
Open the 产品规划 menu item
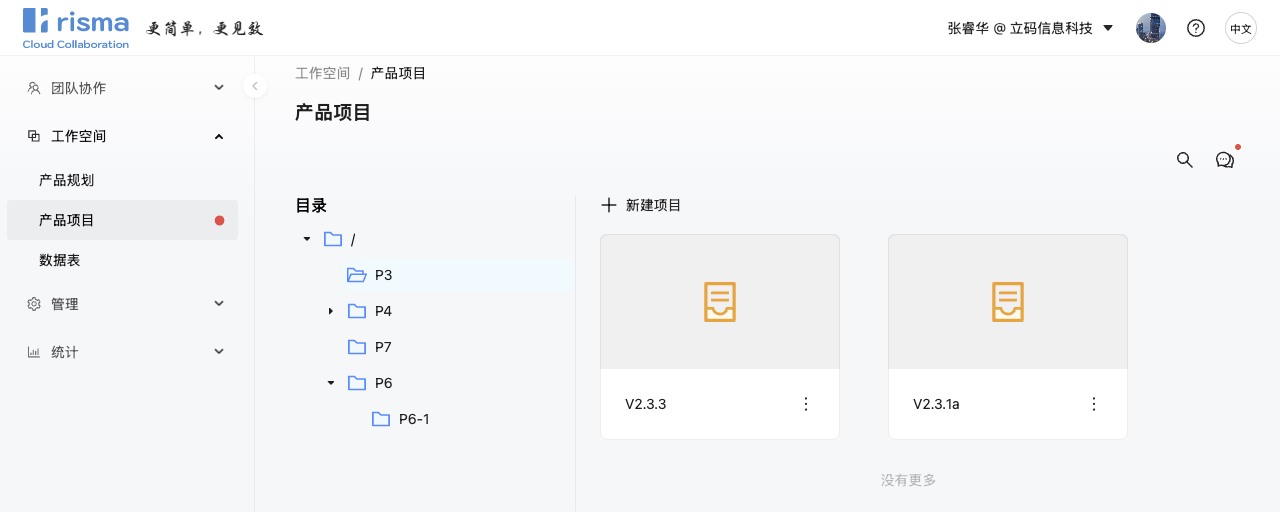(x=66, y=180)
